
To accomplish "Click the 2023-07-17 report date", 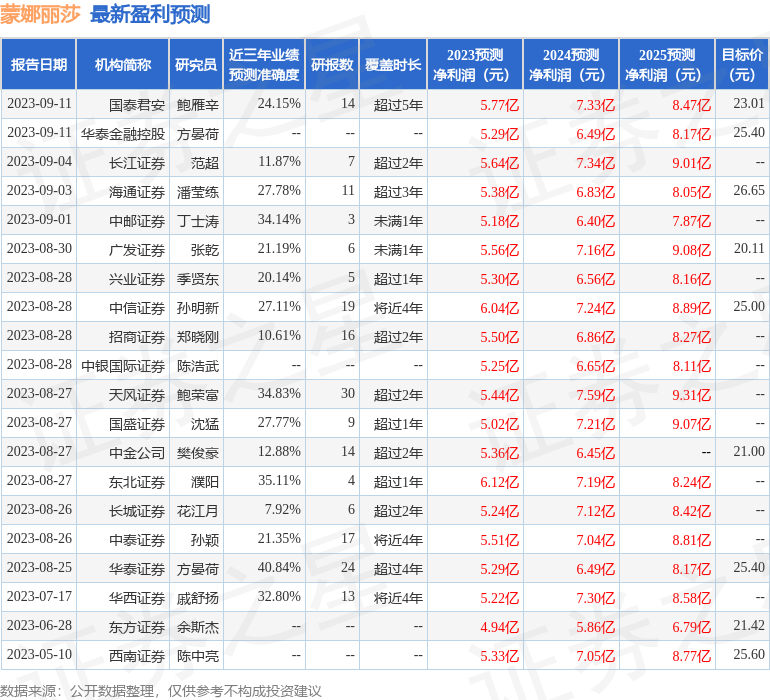I will pyautogui.click(x=39, y=596).
